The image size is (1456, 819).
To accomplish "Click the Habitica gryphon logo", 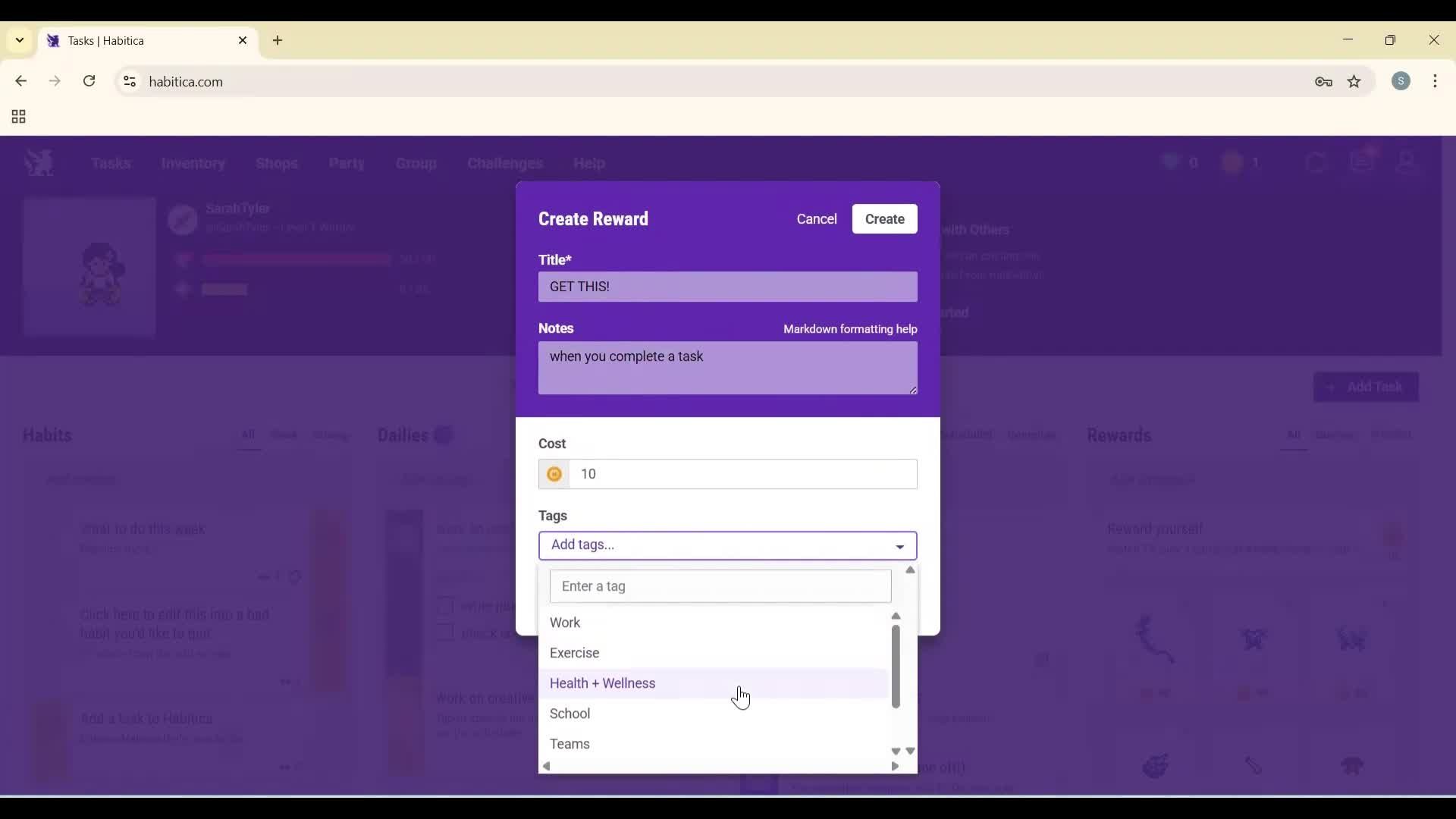I will [39, 162].
